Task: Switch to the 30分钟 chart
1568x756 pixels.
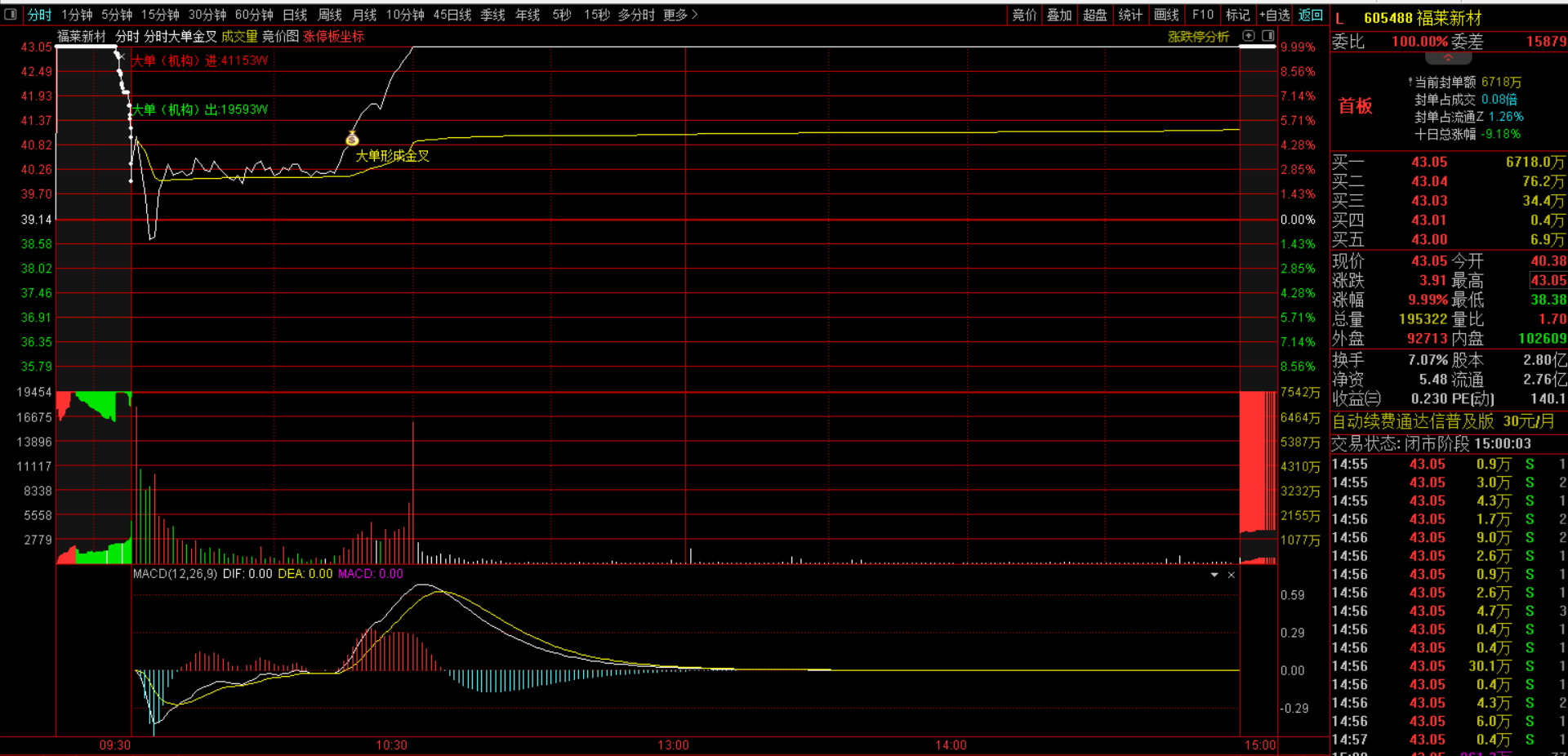Action: pyautogui.click(x=207, y=15)
